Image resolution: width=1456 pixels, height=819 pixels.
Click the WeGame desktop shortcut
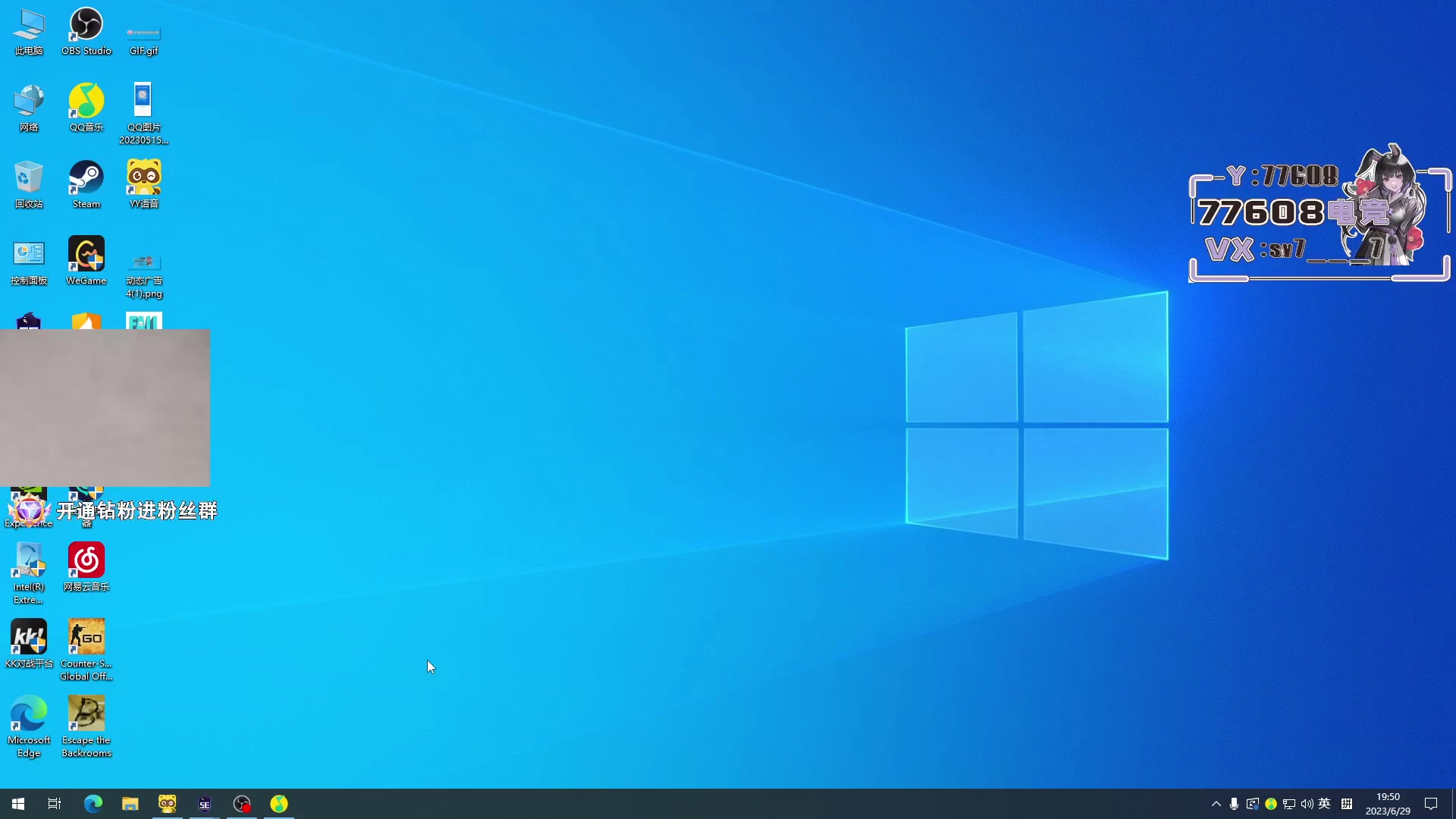pyautogui.click(x=86, y=255)
